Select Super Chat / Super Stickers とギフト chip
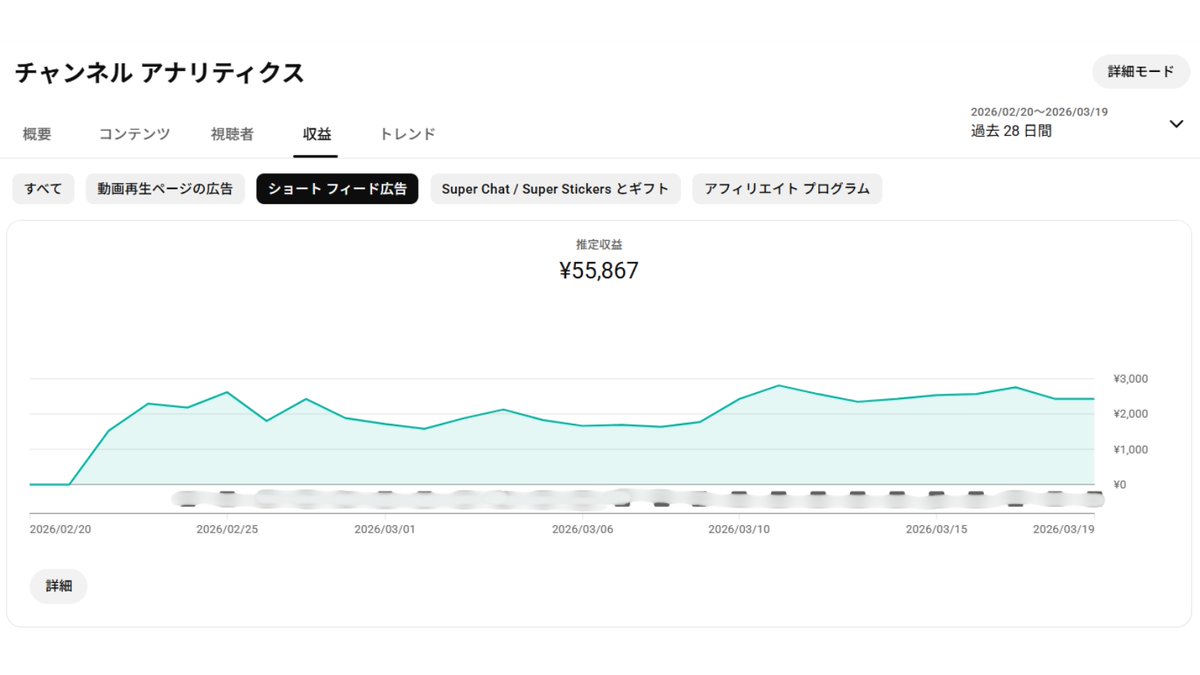This screenshot has width=1200, height=675. [555, 189]
